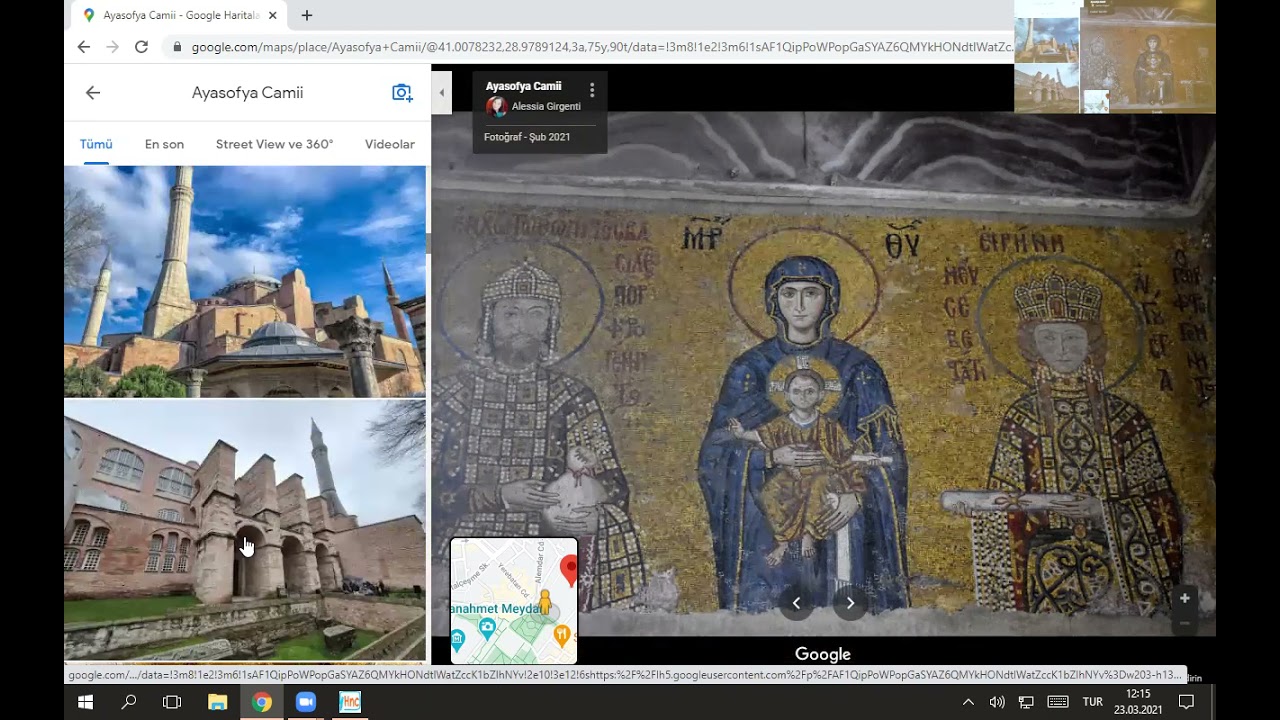
Task: Open the touch keyboard tray icon
Action: (x=1057, y=703)
